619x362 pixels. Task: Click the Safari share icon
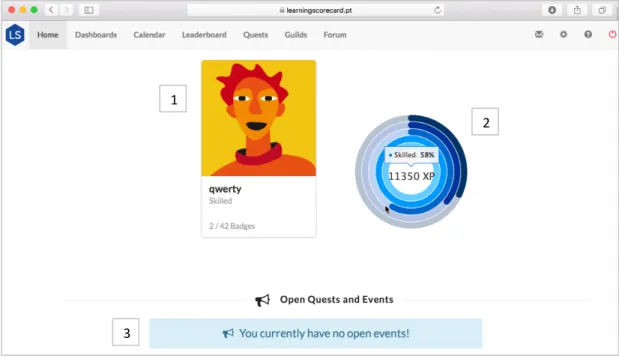(577, 10)
